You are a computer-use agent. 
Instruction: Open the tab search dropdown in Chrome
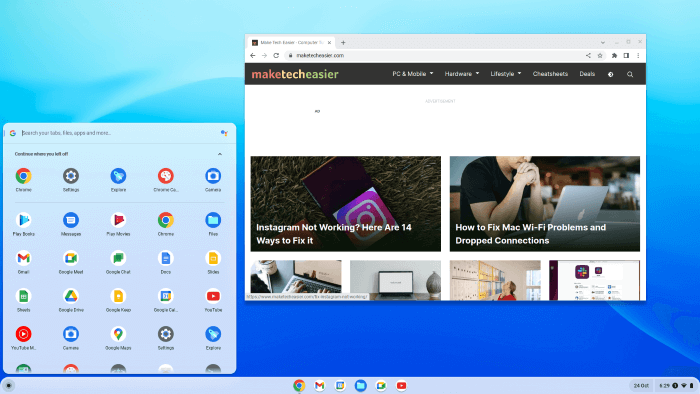tap(603, 42)
